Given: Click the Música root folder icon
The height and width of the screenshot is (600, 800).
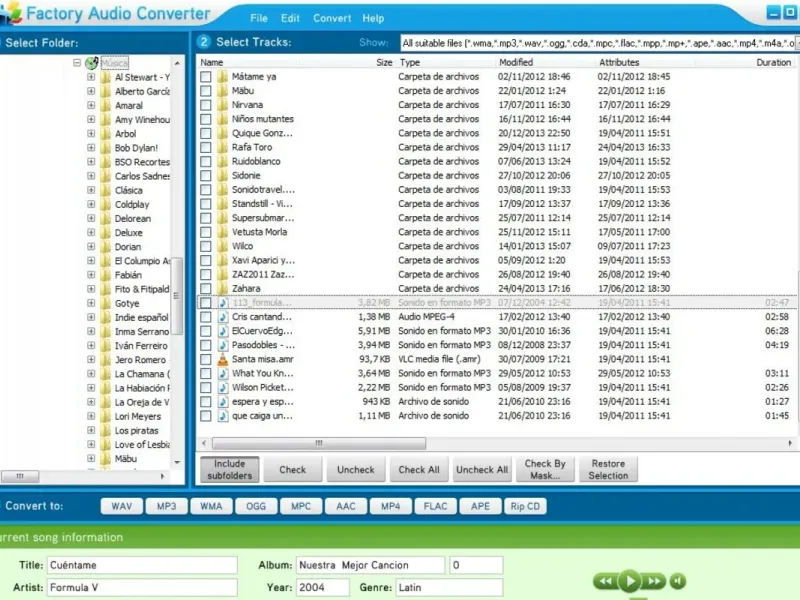Looking at the screenshot, I should click(x=92, y=63).
